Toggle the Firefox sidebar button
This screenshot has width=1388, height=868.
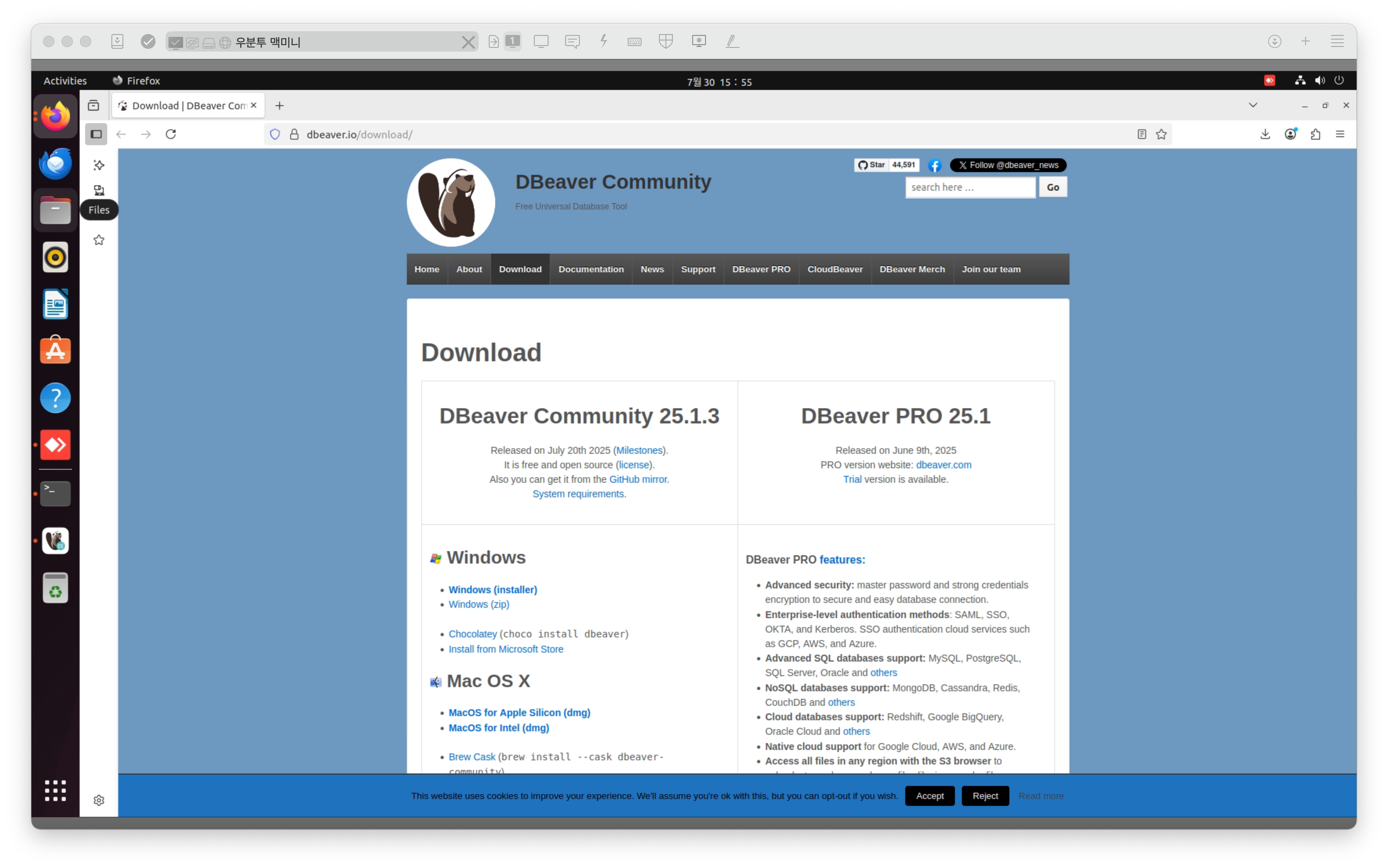click(97, 134)
